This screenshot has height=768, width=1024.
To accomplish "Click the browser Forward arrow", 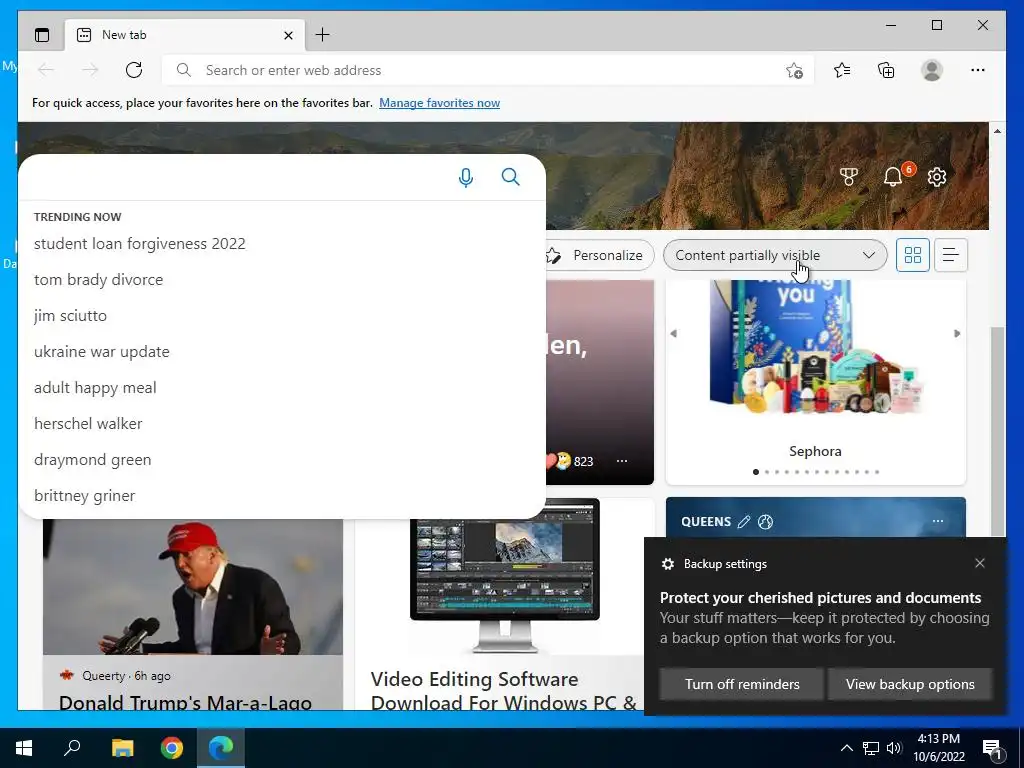I will pyautogui.click(x=90, y=70).
